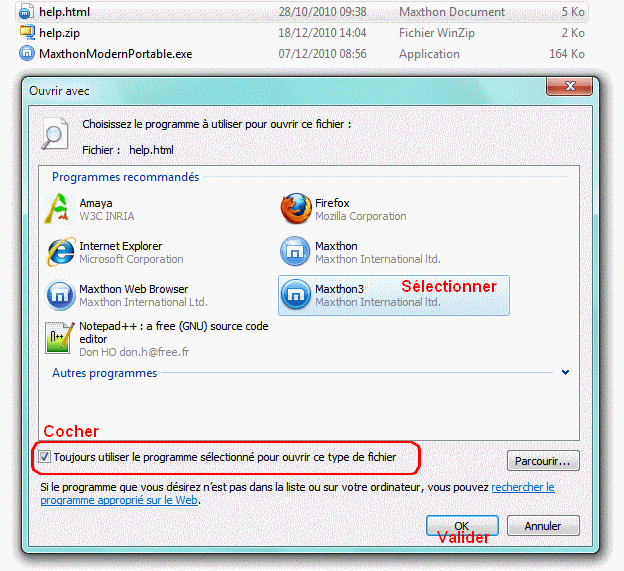
Task: Click the 'Autres programmes' group header
Action: click(105, 373)
